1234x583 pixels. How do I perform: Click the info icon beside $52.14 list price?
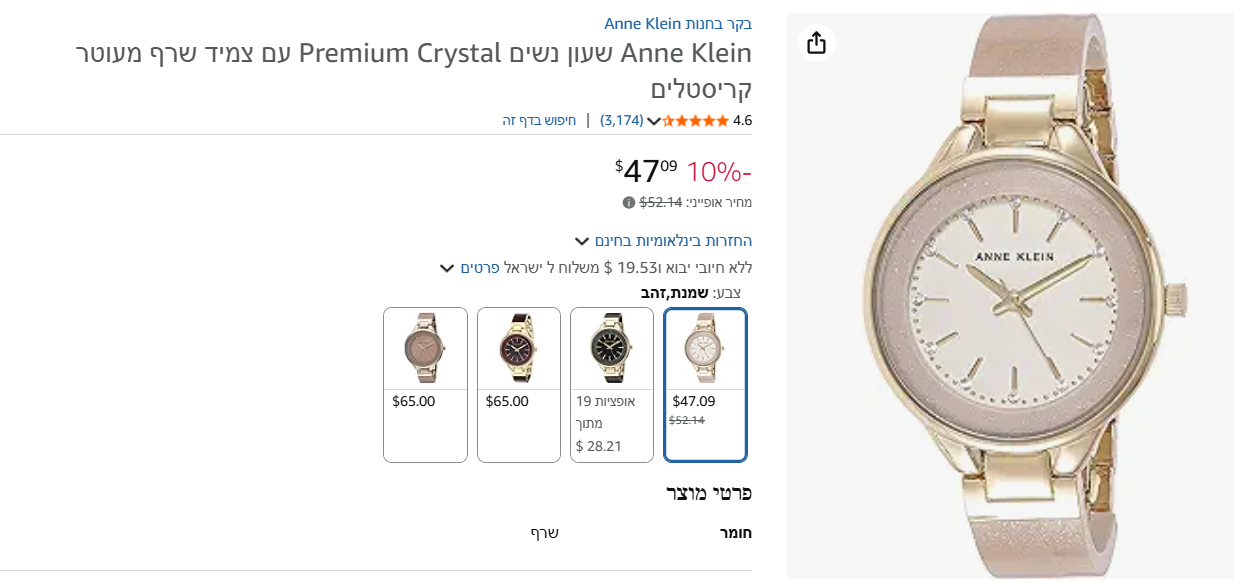pos(629,202)
